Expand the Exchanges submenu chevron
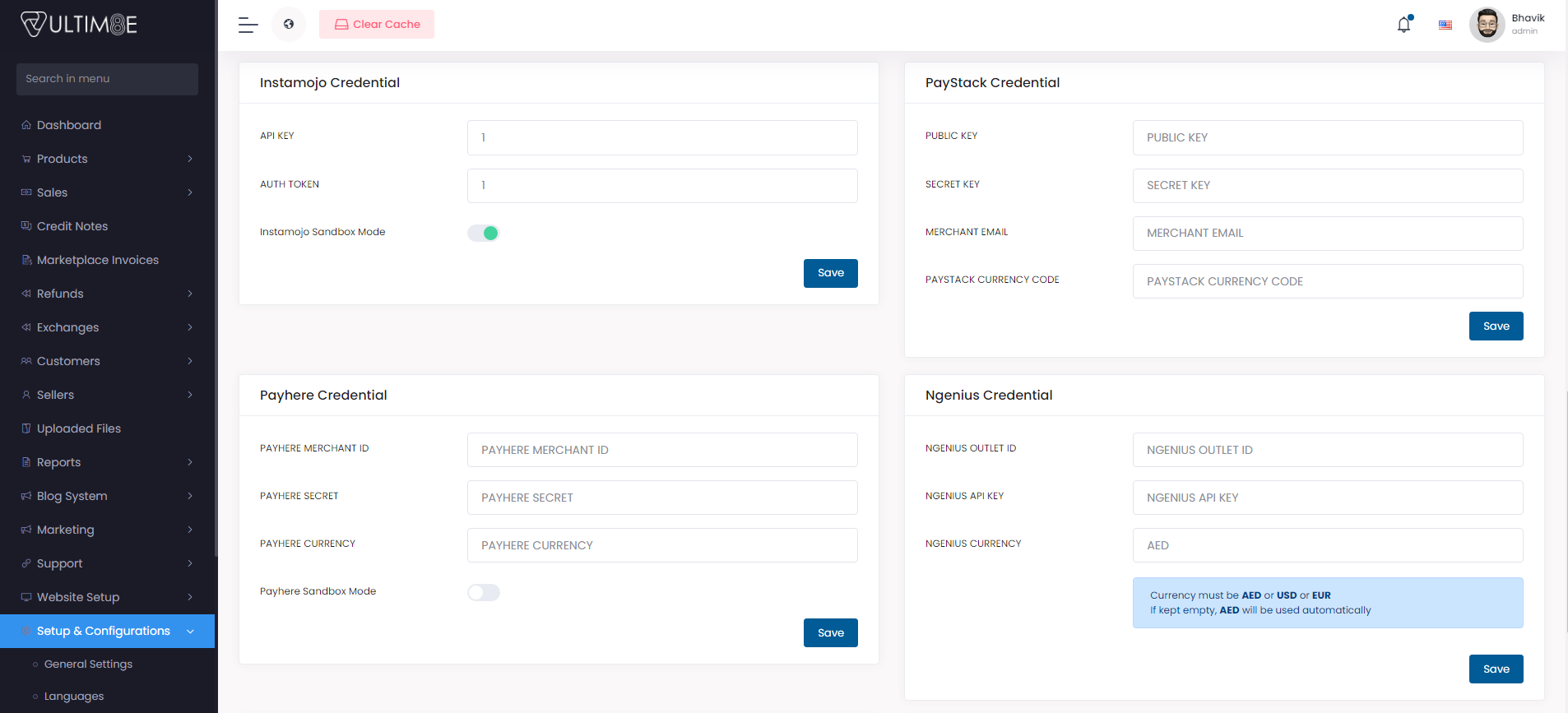This screenshot has width=1568, height=713. tap(190, 327)
